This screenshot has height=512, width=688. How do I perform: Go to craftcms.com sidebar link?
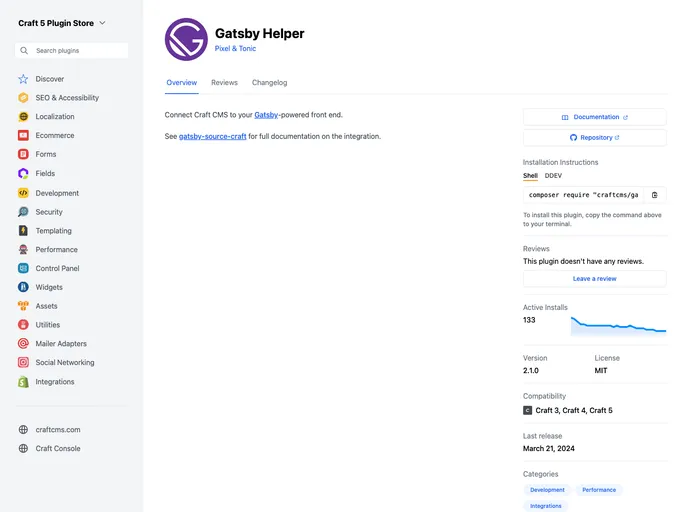tap(58, 430)
